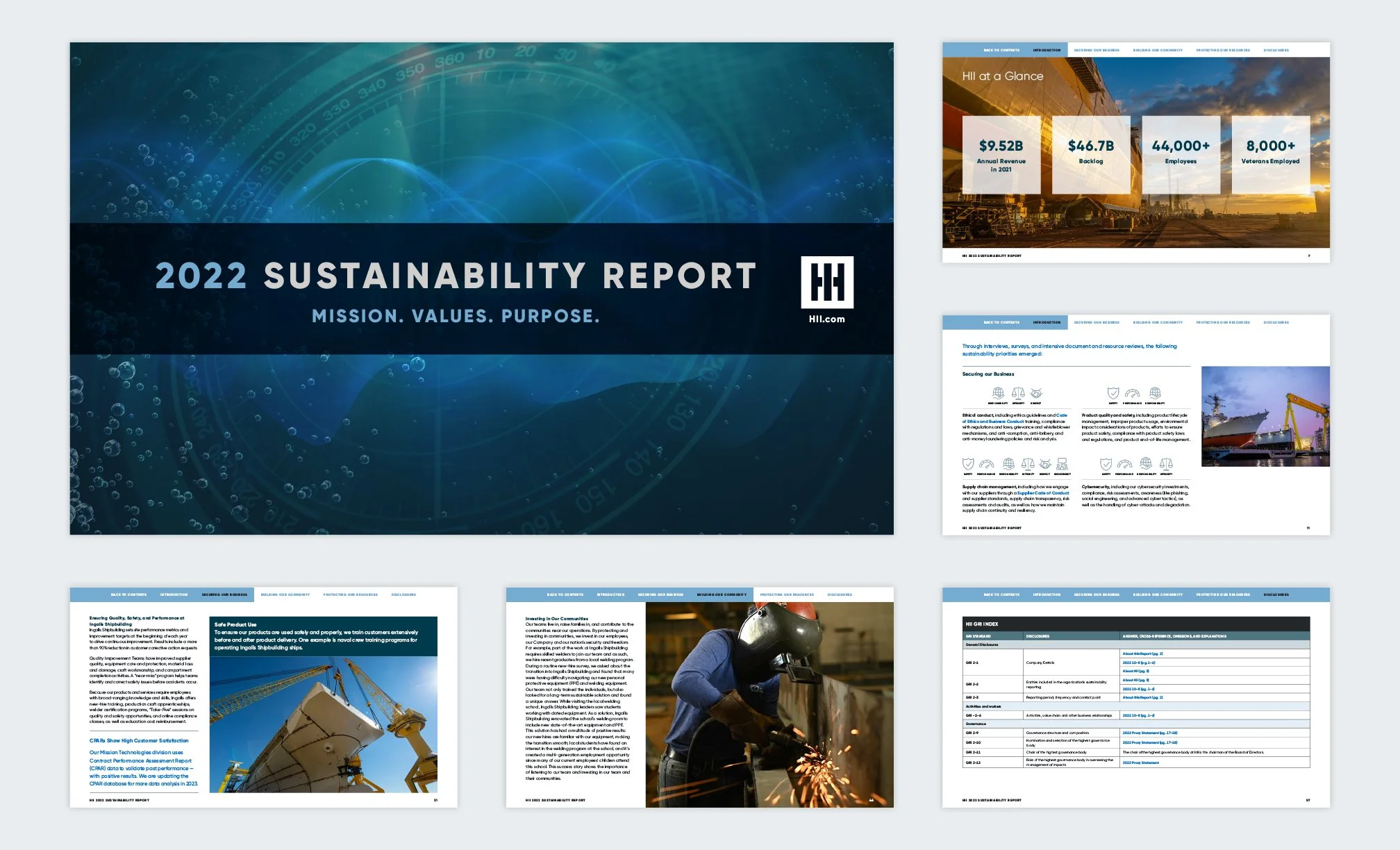Click the scales Integrity icon above Cybersecurity
The height and width of the screenshot is (850, 1400).
[x=1166, y=463]
